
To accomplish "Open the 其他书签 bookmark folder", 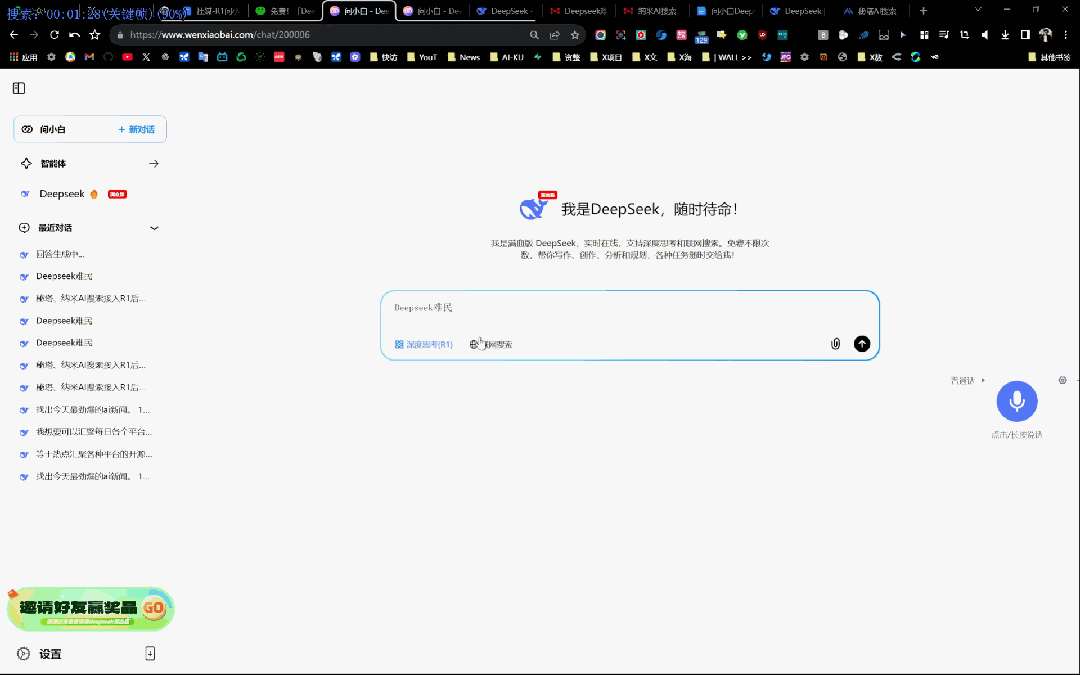I will coord(1049,57).
